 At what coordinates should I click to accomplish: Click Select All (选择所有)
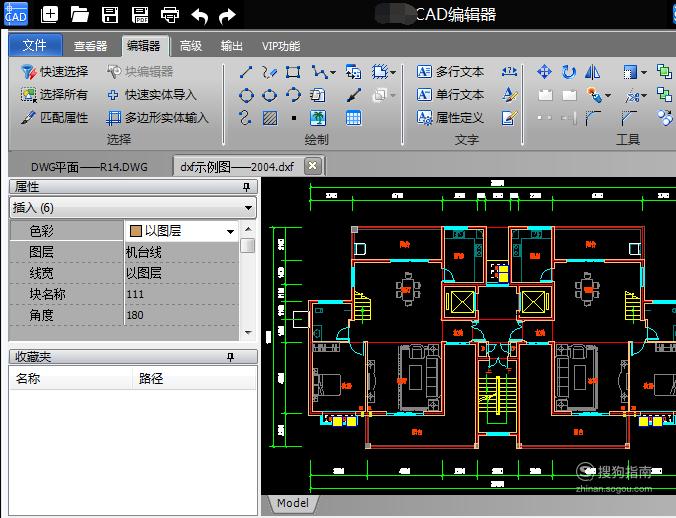[54, 95]
